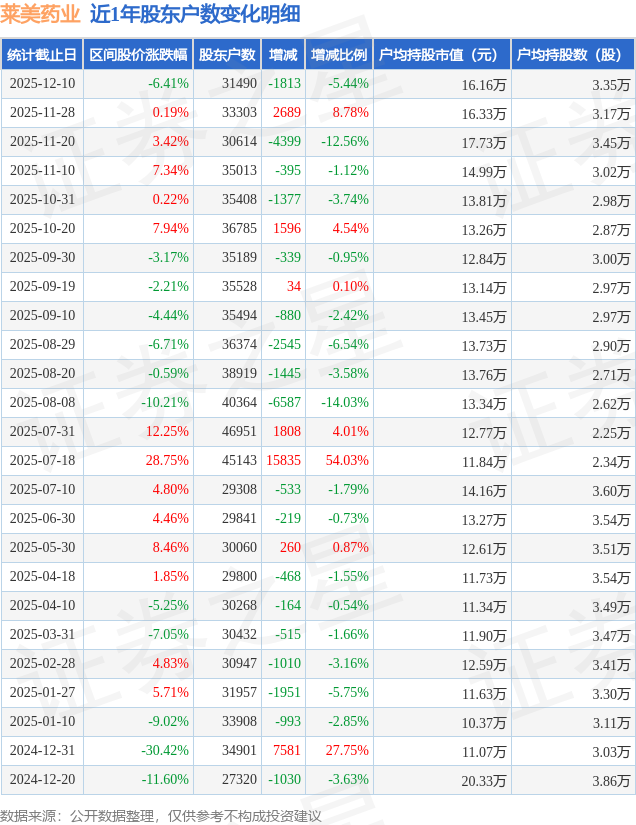This screenshot has width=636, height=825.
Task: Click the 增减 column header
Action: pyautogui.click(x=283, y=55)
